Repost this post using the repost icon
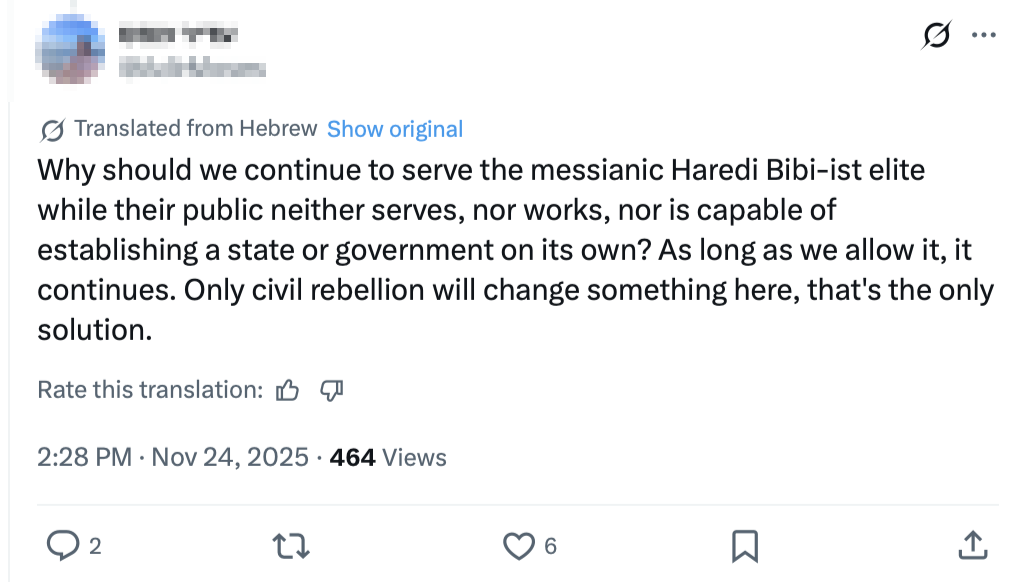The image size is (1022, 582). point(292,545)
